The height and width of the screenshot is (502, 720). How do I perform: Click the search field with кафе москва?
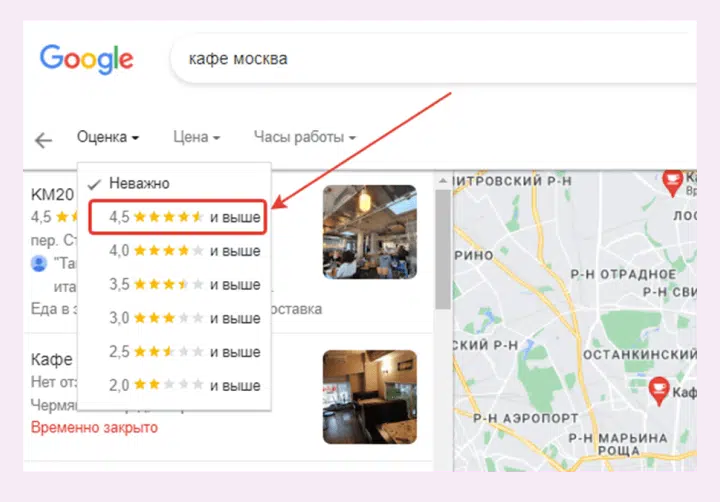(433, 59)
